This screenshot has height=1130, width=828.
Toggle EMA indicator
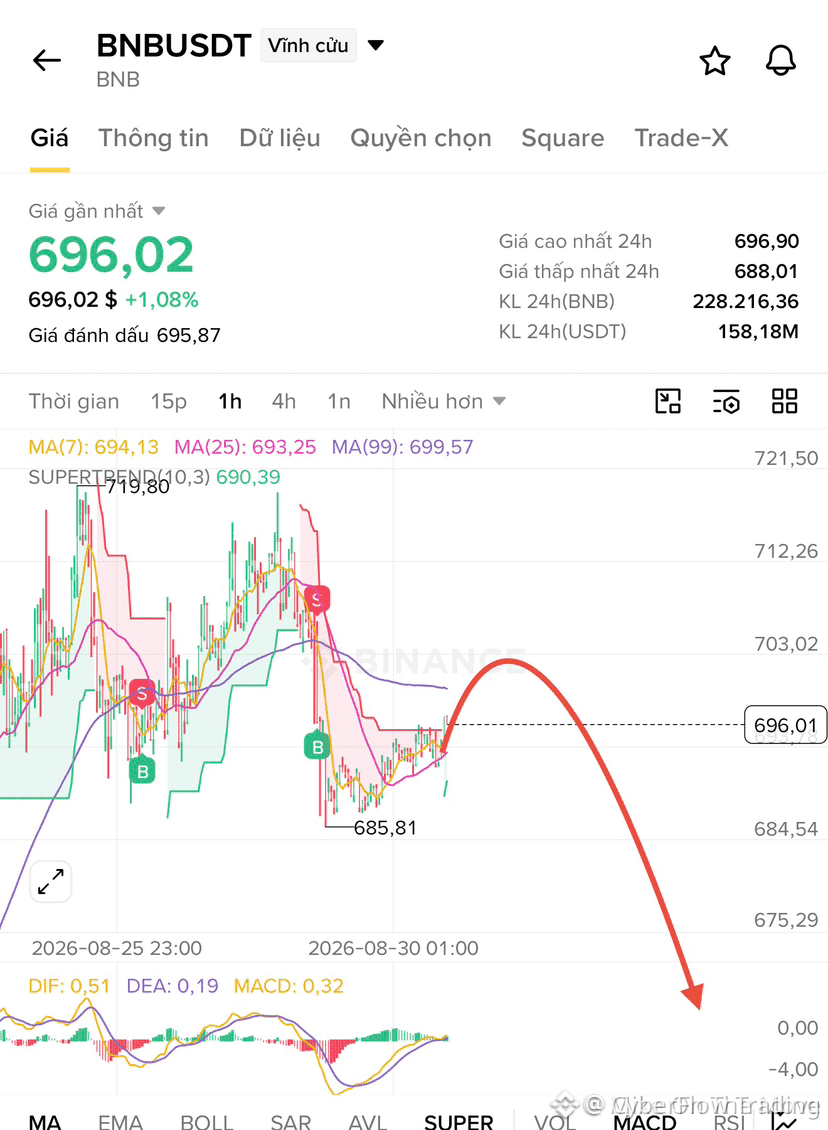coord(120,1121)
